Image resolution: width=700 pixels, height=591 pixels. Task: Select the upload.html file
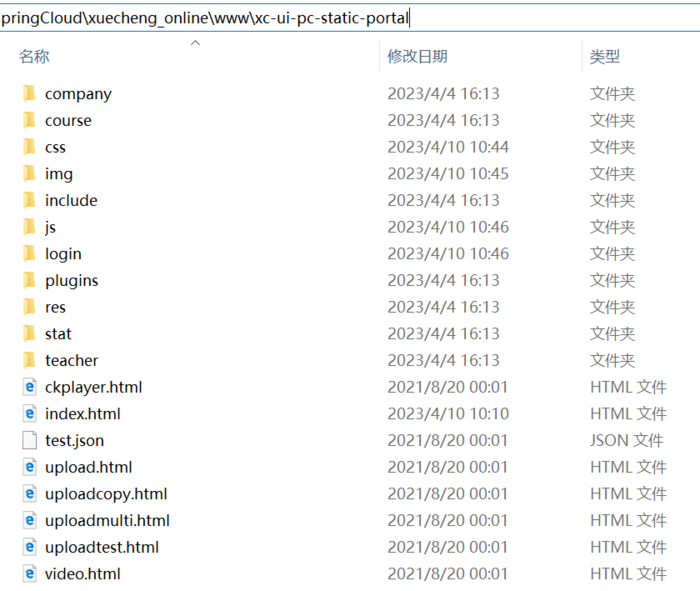pos(88,467)
